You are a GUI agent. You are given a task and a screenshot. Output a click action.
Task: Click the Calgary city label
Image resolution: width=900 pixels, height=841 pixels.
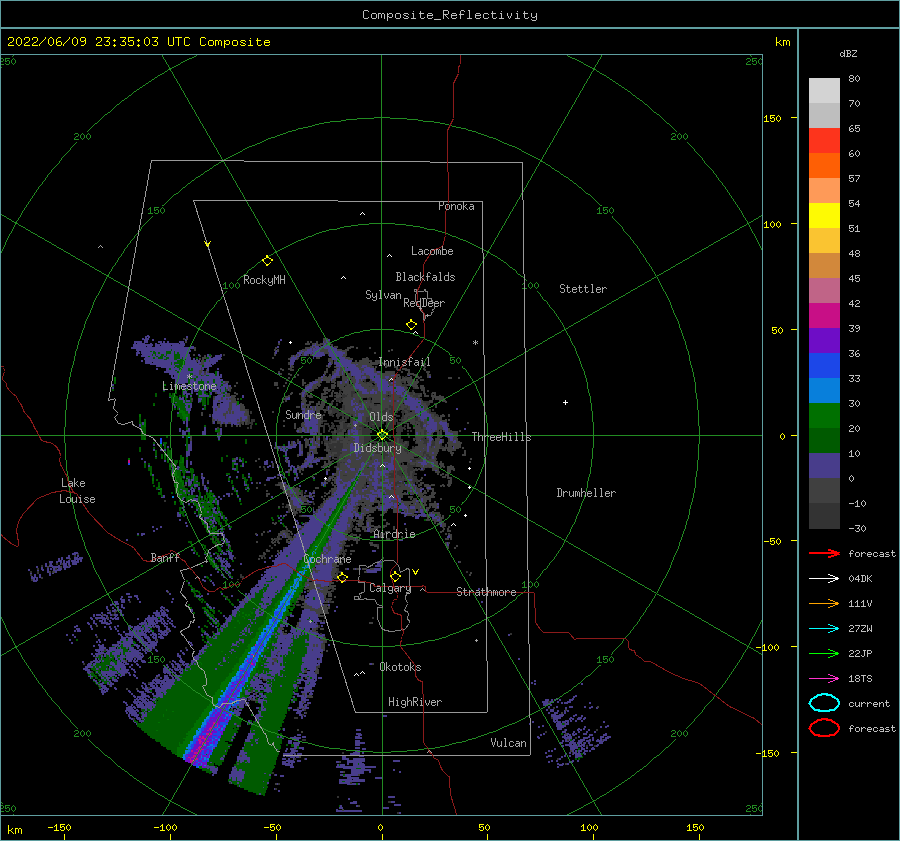tap(390, 588)
